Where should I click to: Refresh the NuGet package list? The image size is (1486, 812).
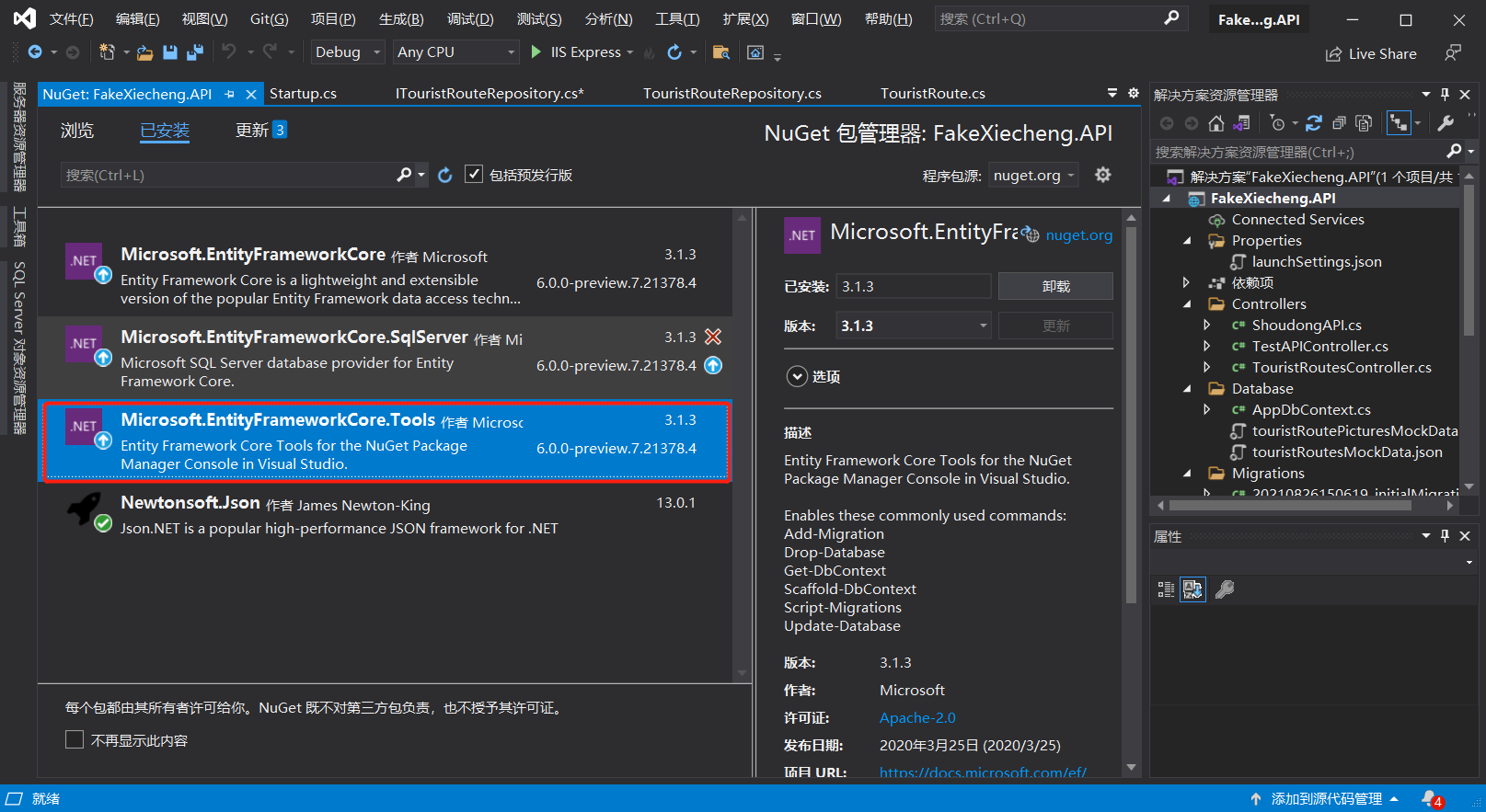445,175
